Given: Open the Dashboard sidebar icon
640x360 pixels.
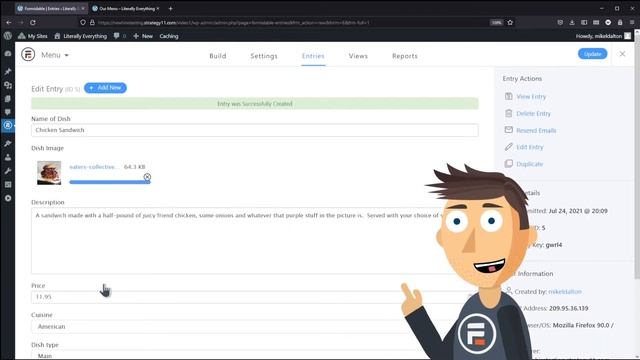Looking at the screenshot, I should [7, 53].
